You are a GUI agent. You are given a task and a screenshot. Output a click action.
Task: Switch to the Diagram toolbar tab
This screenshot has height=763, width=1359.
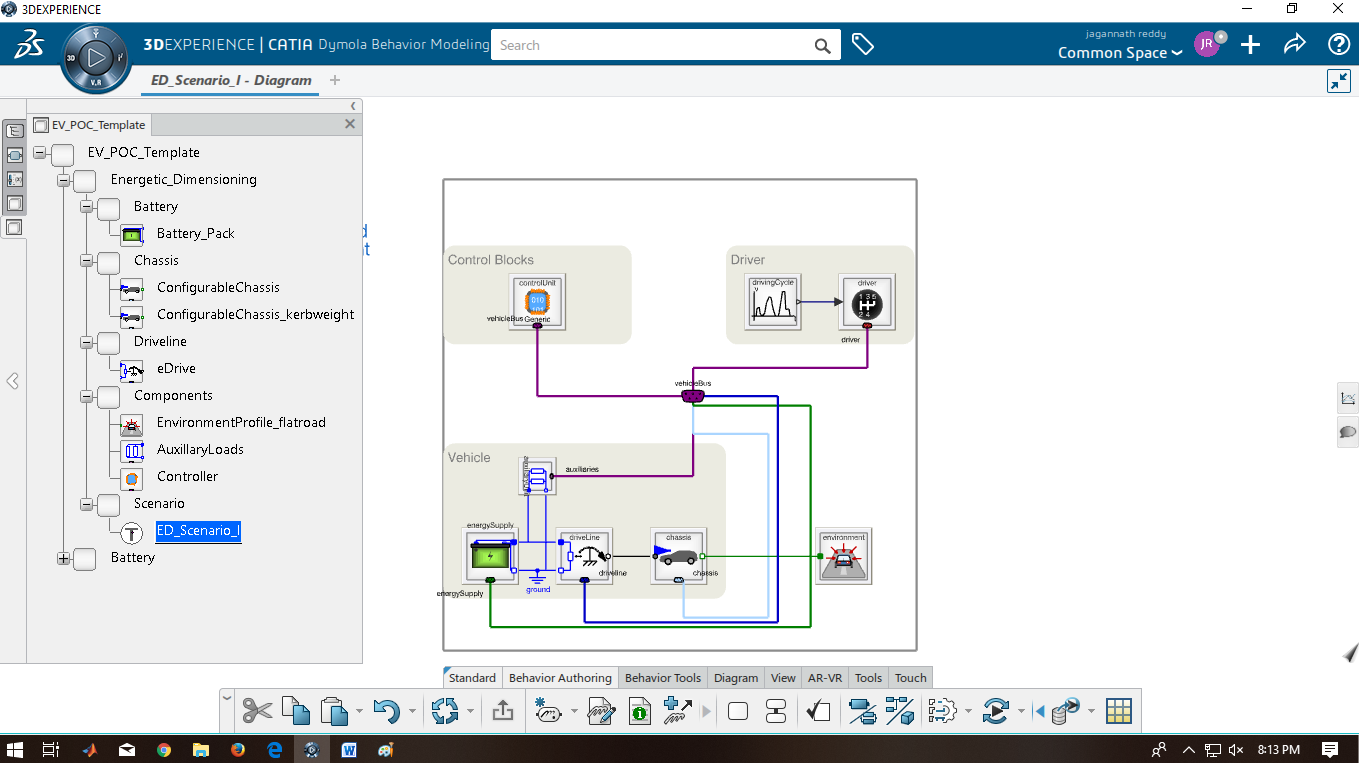tap(736, 678)
